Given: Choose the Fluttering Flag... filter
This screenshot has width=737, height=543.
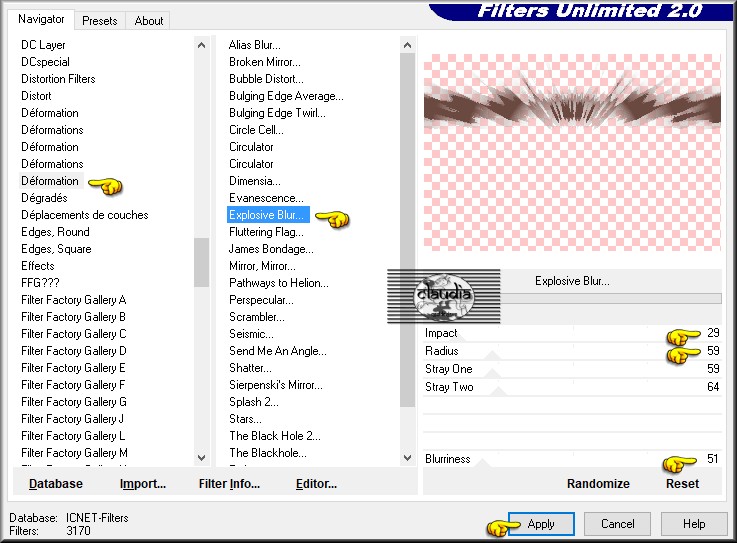Looking at the screenshot, I should click(266, 232).
